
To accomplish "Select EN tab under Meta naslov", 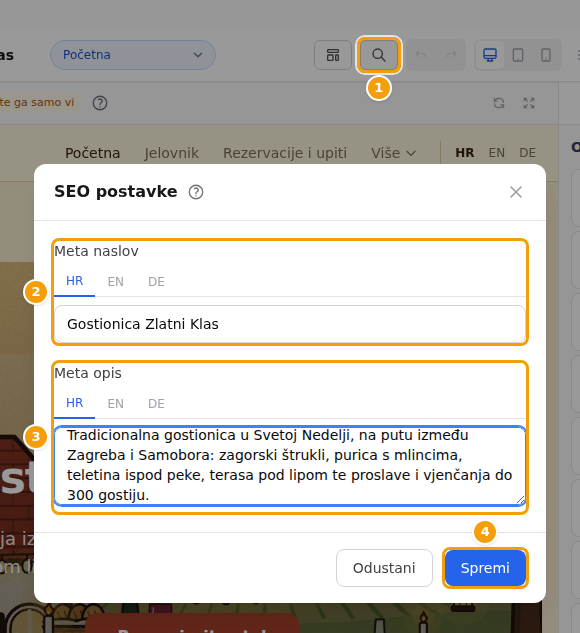I will 115,281.
